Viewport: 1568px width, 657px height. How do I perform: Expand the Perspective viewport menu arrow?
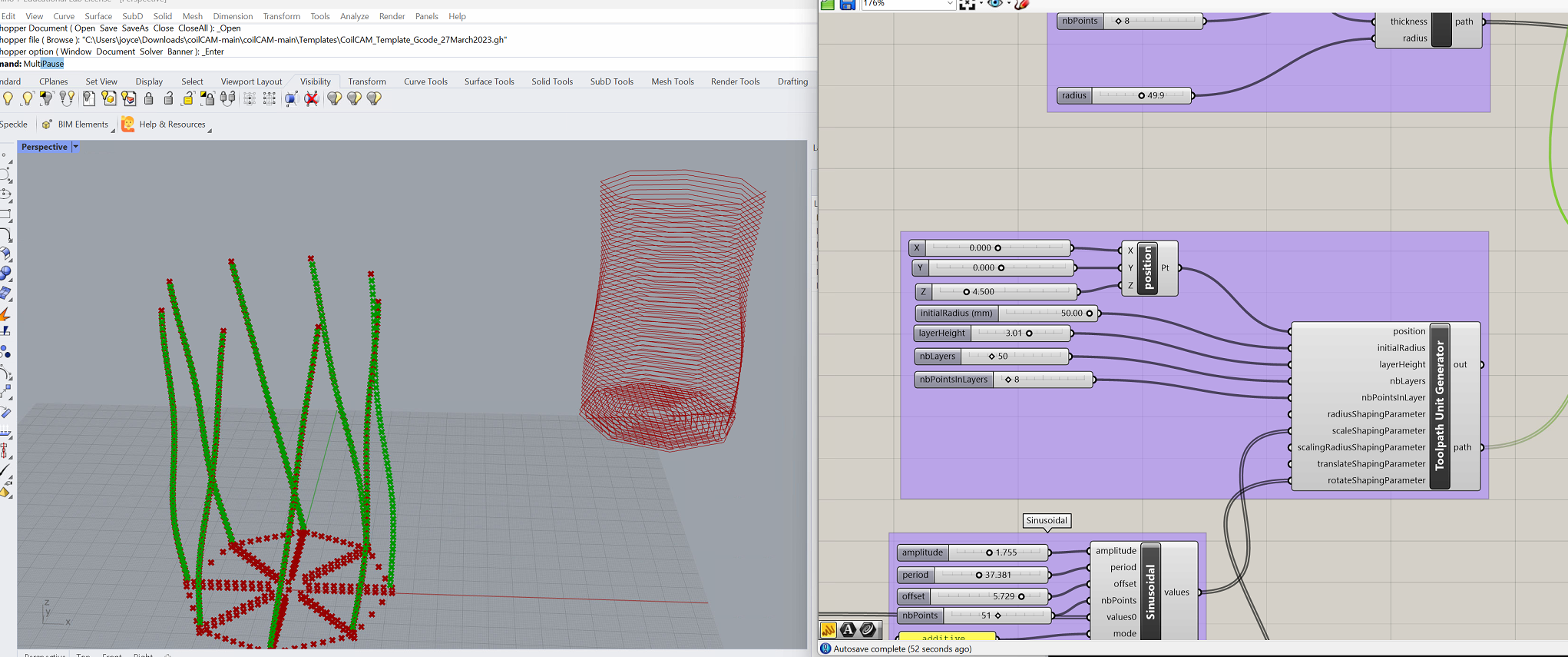[x=75, y=147]
